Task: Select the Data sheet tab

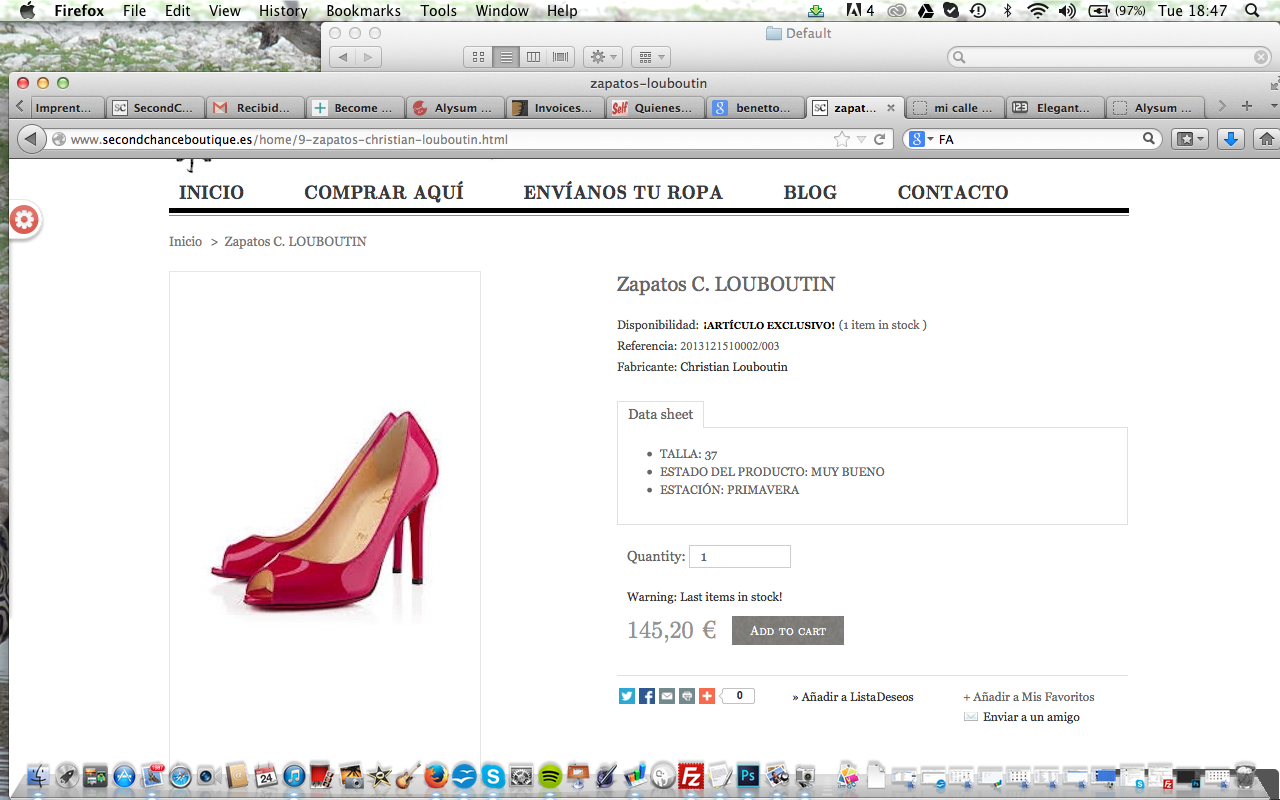Action: coord(661,414)
